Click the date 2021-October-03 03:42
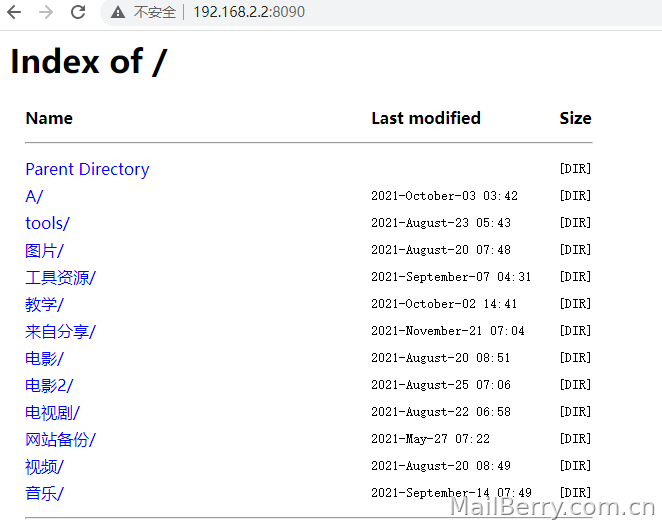The width and height of the screenshot is (662, 524). [x=445, y=196]
